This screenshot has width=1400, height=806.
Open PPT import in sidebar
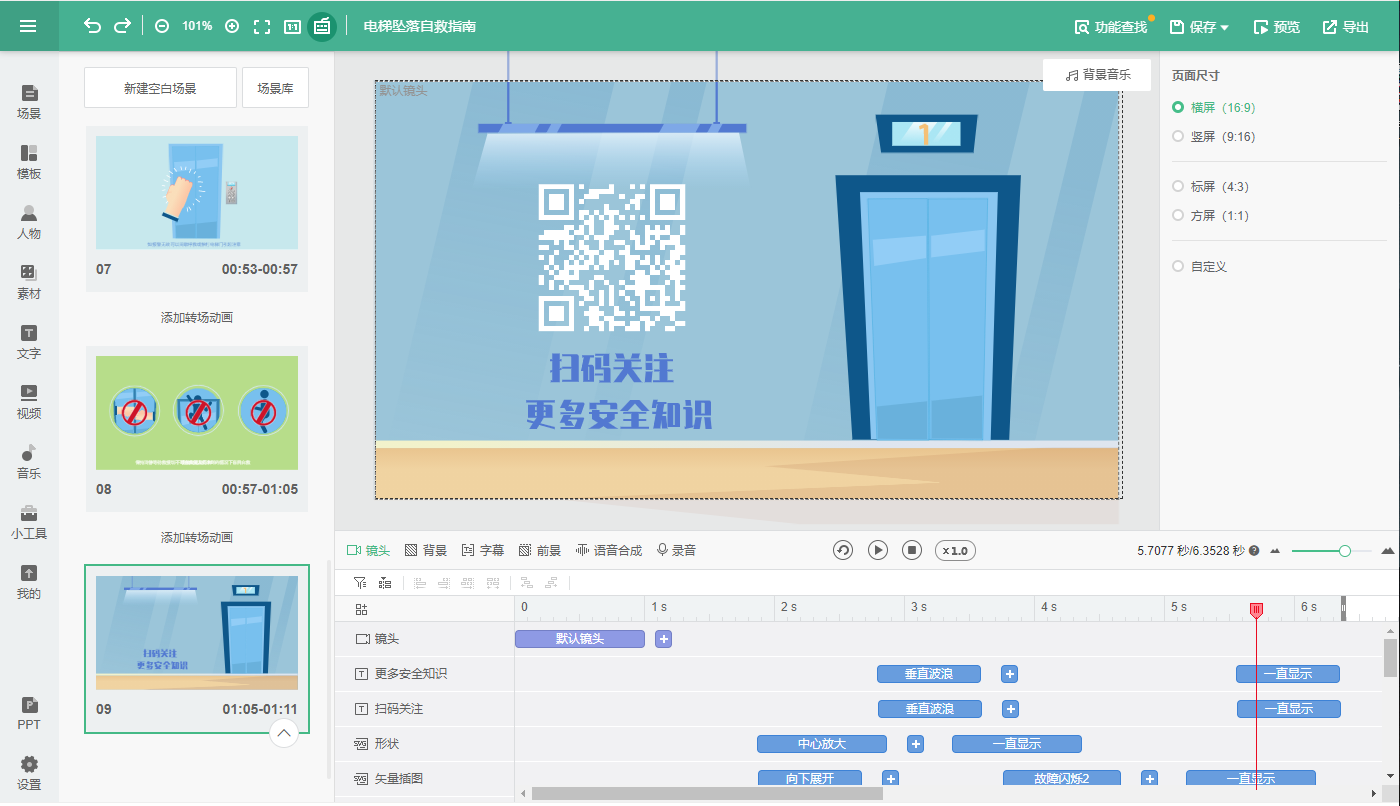29,713
